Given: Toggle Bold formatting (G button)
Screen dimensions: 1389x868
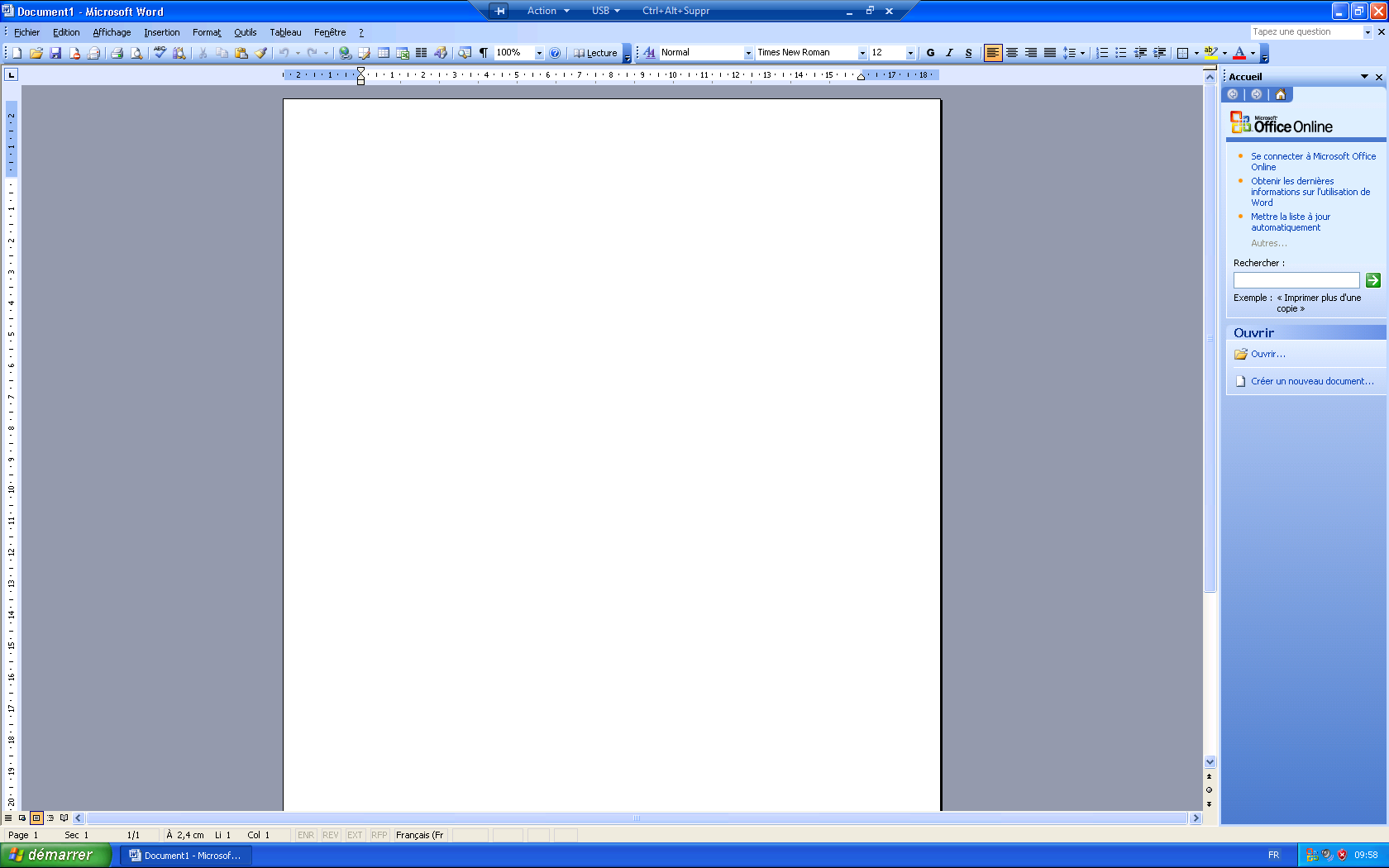Looking at the screenshot, I should pyautogui.click(x=930, y=53).
